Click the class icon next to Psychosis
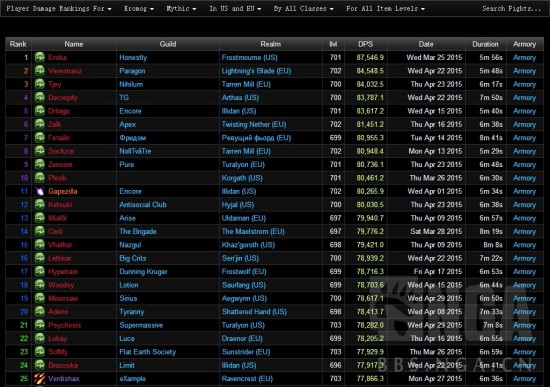This screenshot has height=387, width=550. click(40, 325)
